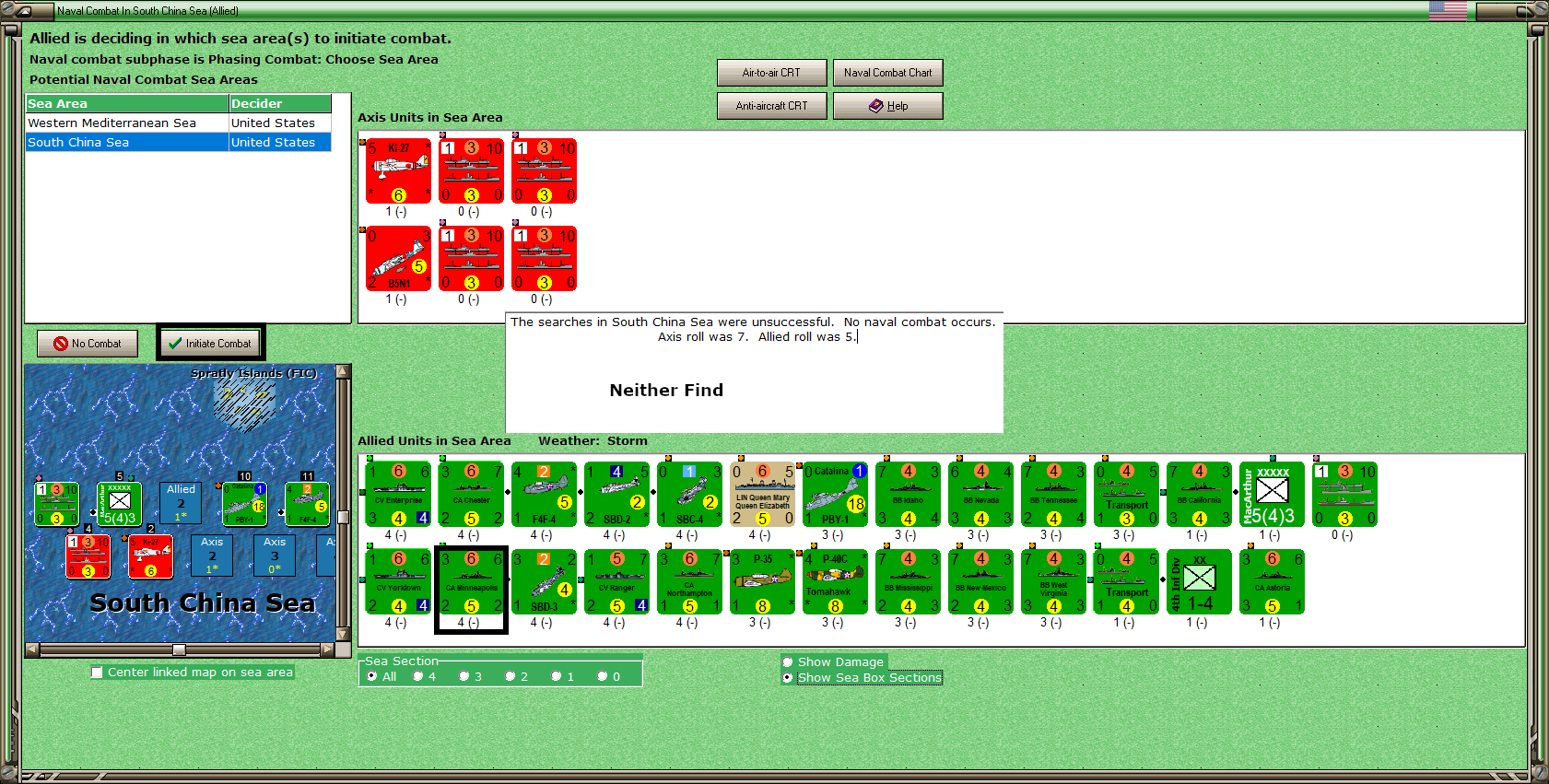Open the Air-to-air CRT chart
The height and width of the screenshot is (784, 1549).
[x=771, y=73]
